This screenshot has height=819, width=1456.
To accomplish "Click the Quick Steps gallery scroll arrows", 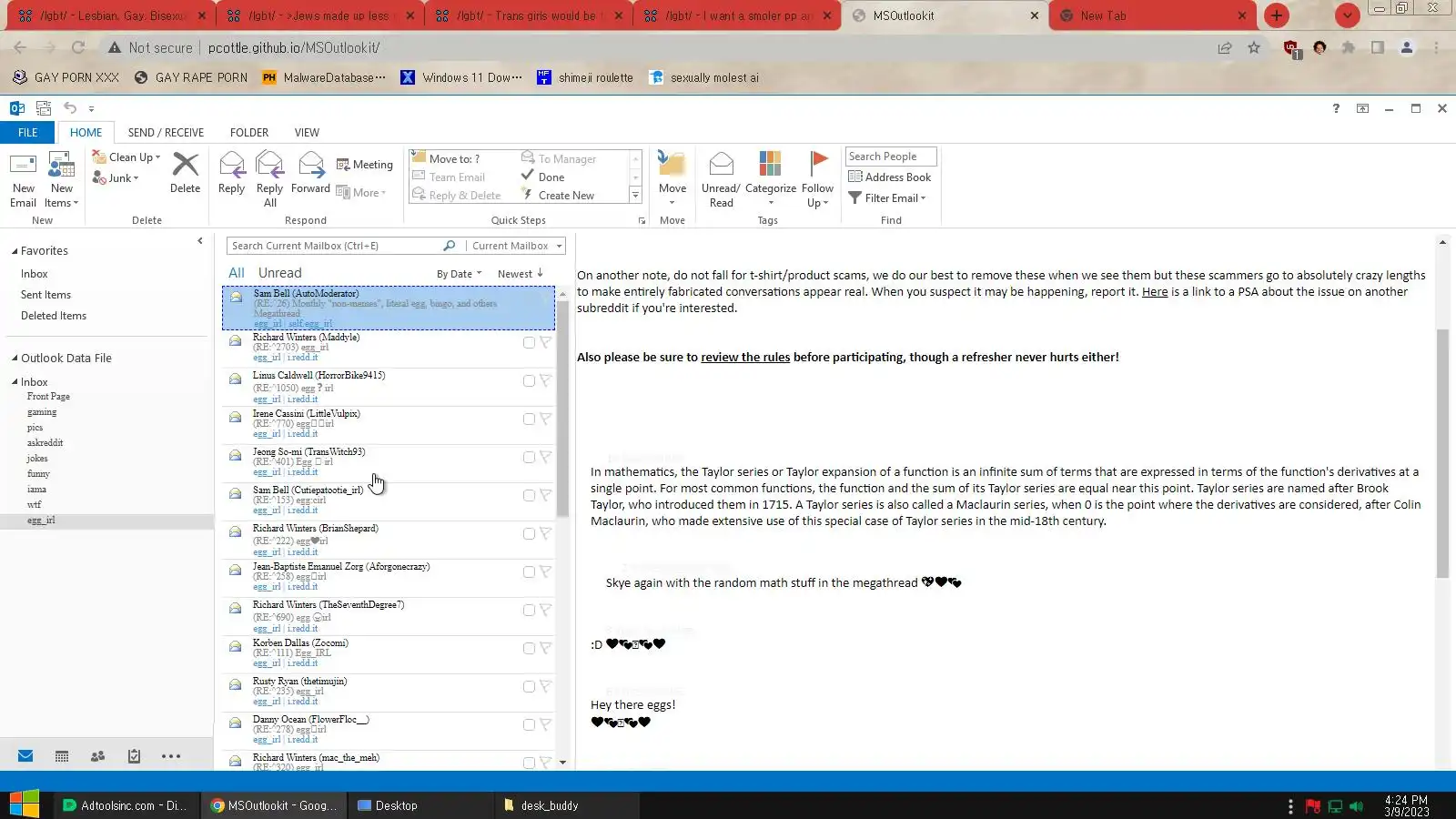I will 635,177.
